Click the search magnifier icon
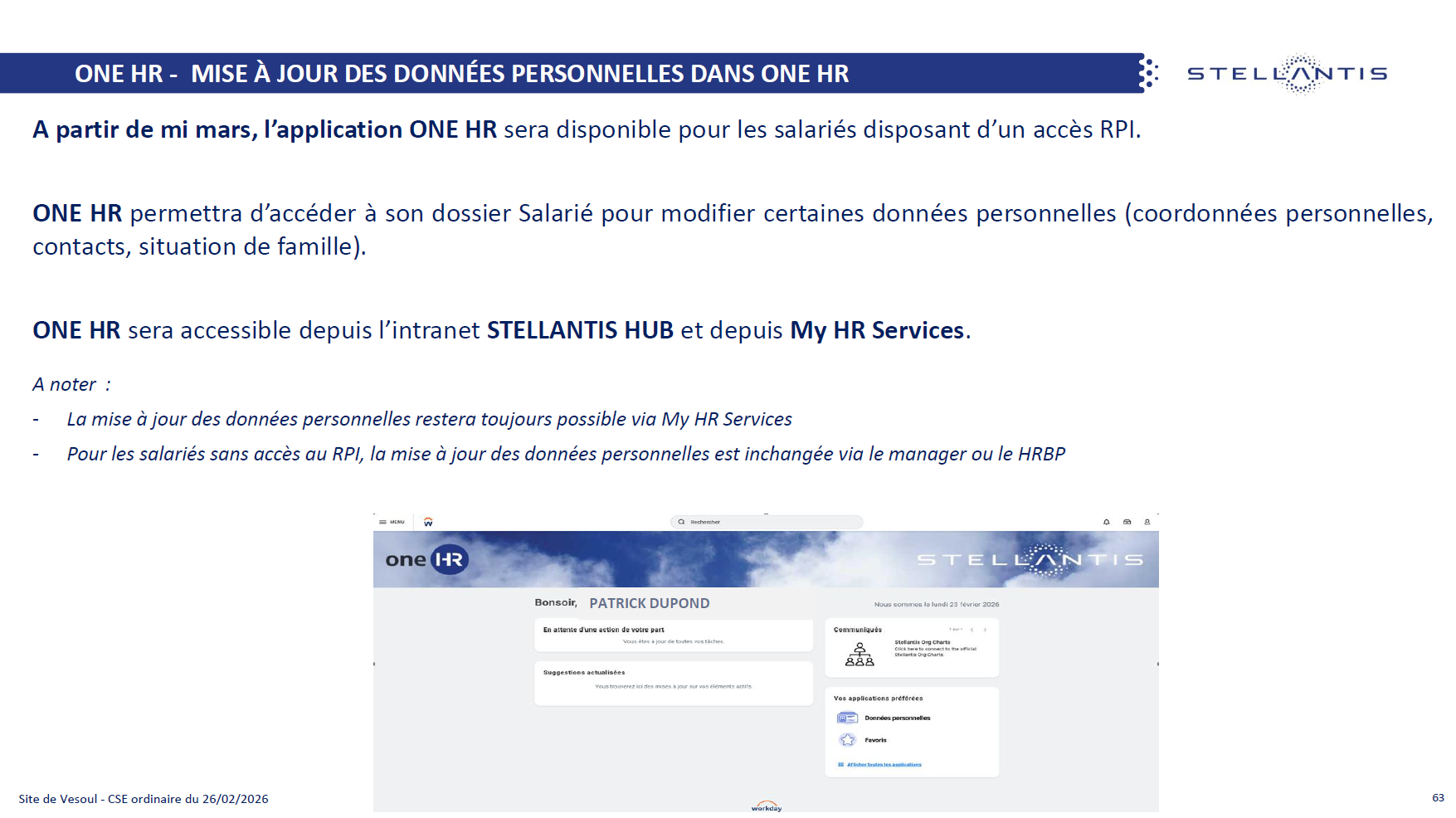 [681, 522]
